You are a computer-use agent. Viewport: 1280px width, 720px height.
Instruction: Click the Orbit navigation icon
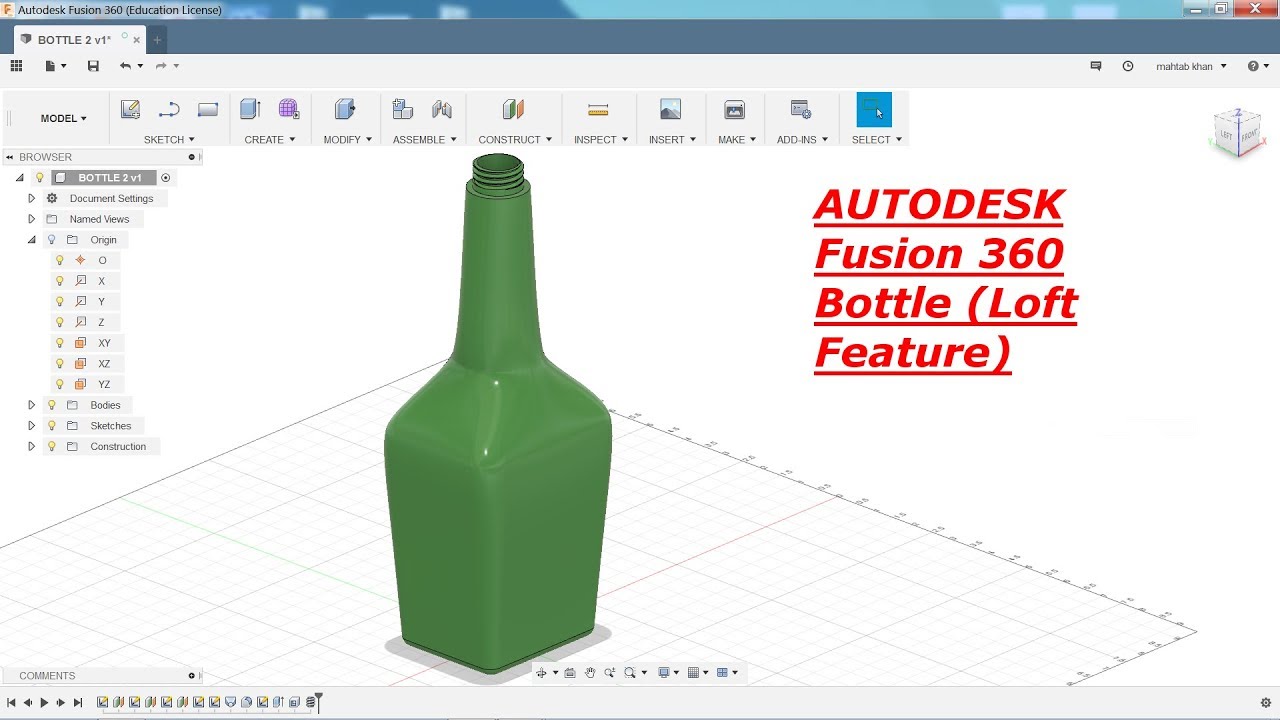point(541,673)
